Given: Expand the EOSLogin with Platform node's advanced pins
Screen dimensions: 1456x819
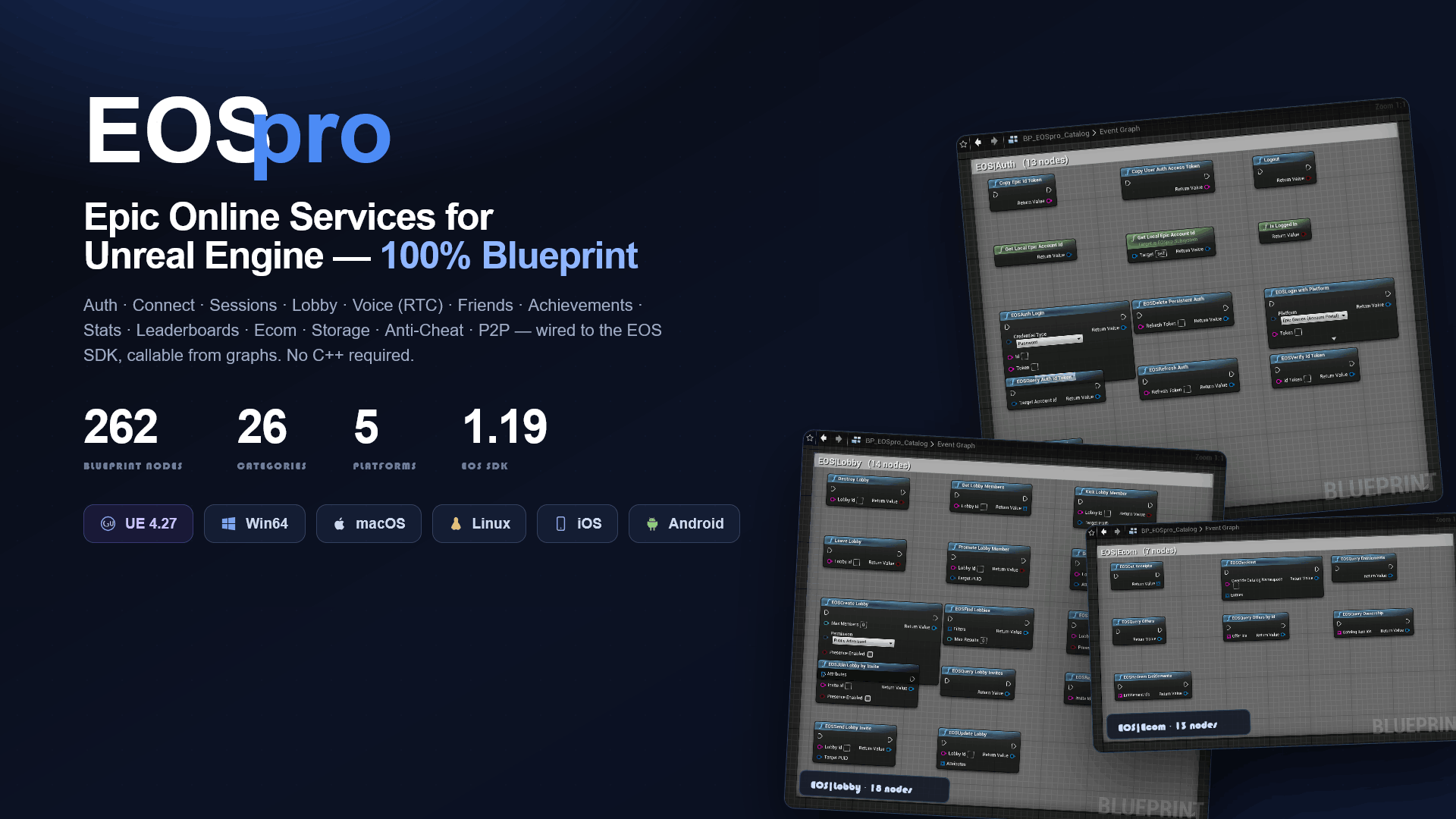Looking at the screenshot, I should (x=1334, y=338).
